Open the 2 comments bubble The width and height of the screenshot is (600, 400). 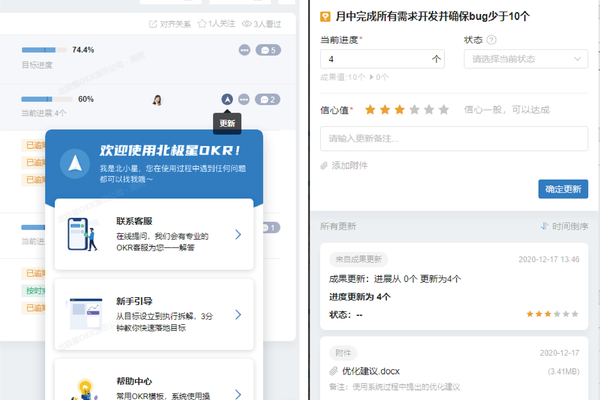click(267, 100)
